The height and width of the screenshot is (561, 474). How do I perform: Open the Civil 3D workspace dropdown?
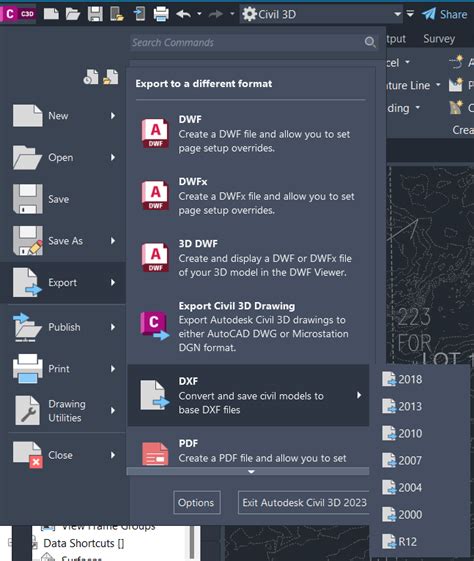click(x=397, y=14)
